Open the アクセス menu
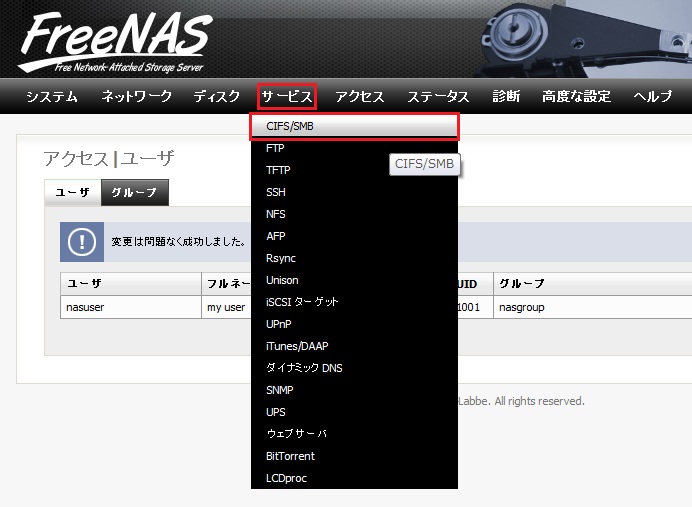 point(360,96)
